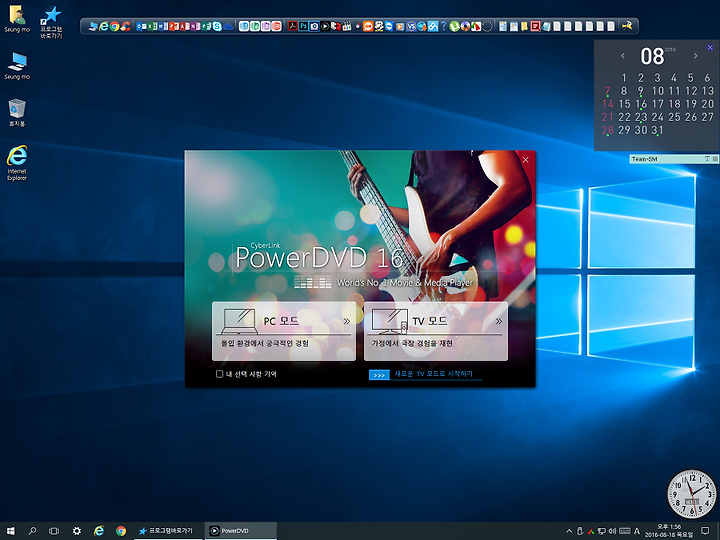Select PC mode button in PowerDVD

(x=284, y=331)
